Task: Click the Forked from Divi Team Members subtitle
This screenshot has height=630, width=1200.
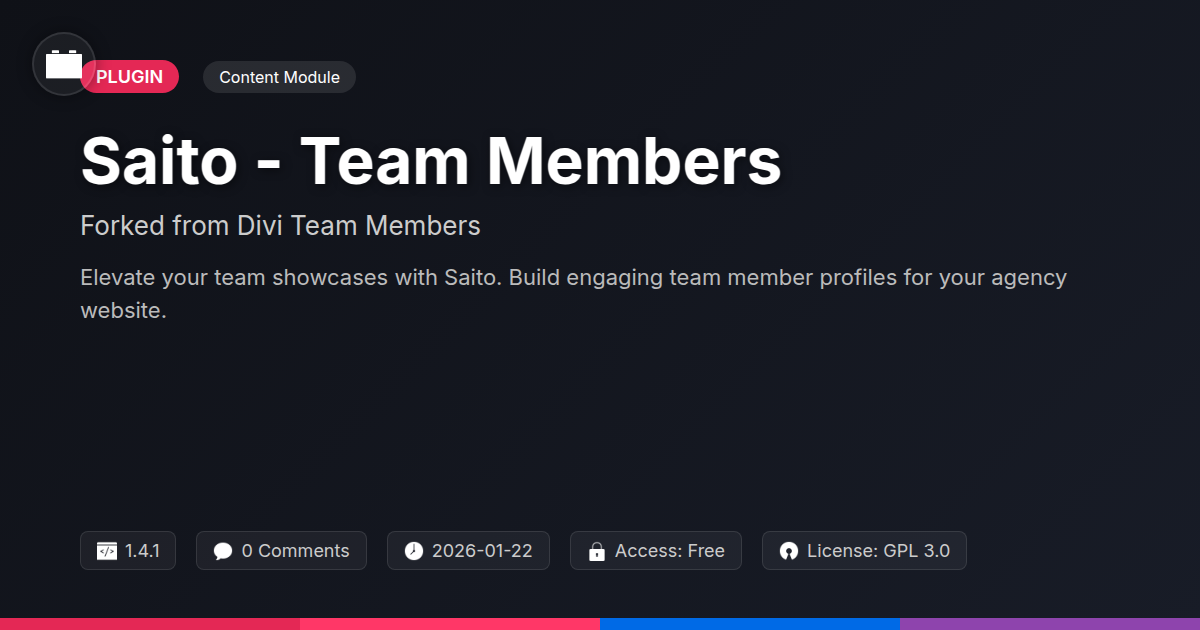Action: (x=280, y=226)
